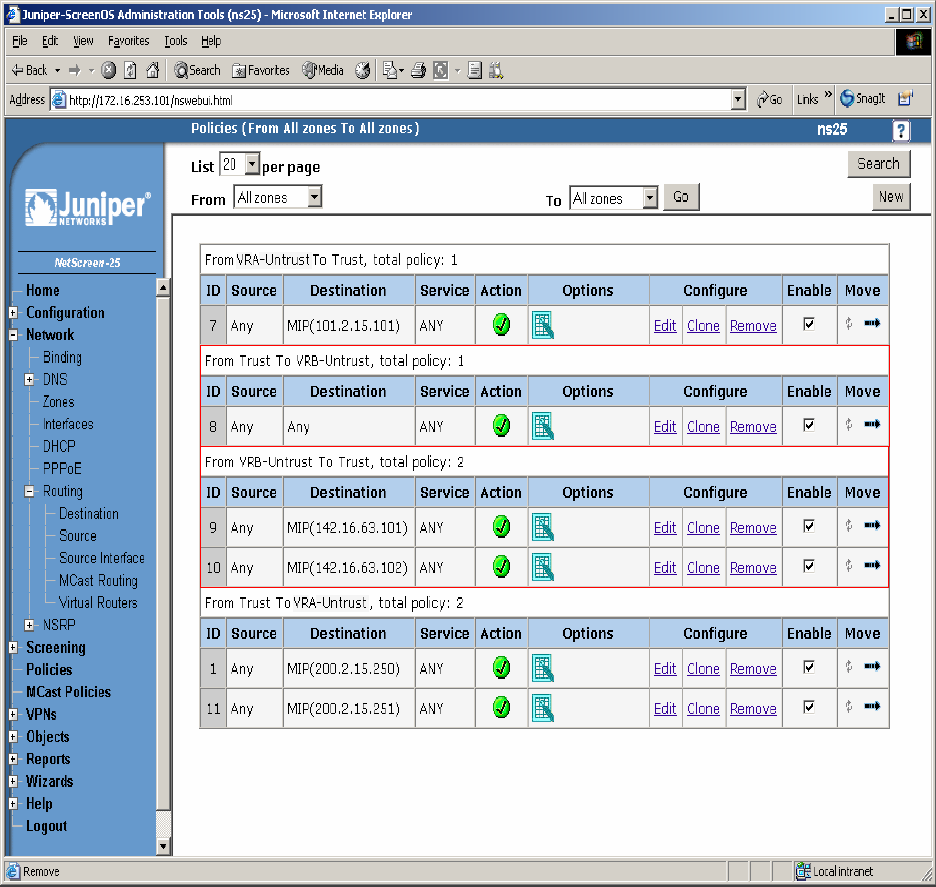Click sidebar scrollbar up arrow
Viewport: 936px width, 887px height.
pyautogui.click(x=164, y=288)
